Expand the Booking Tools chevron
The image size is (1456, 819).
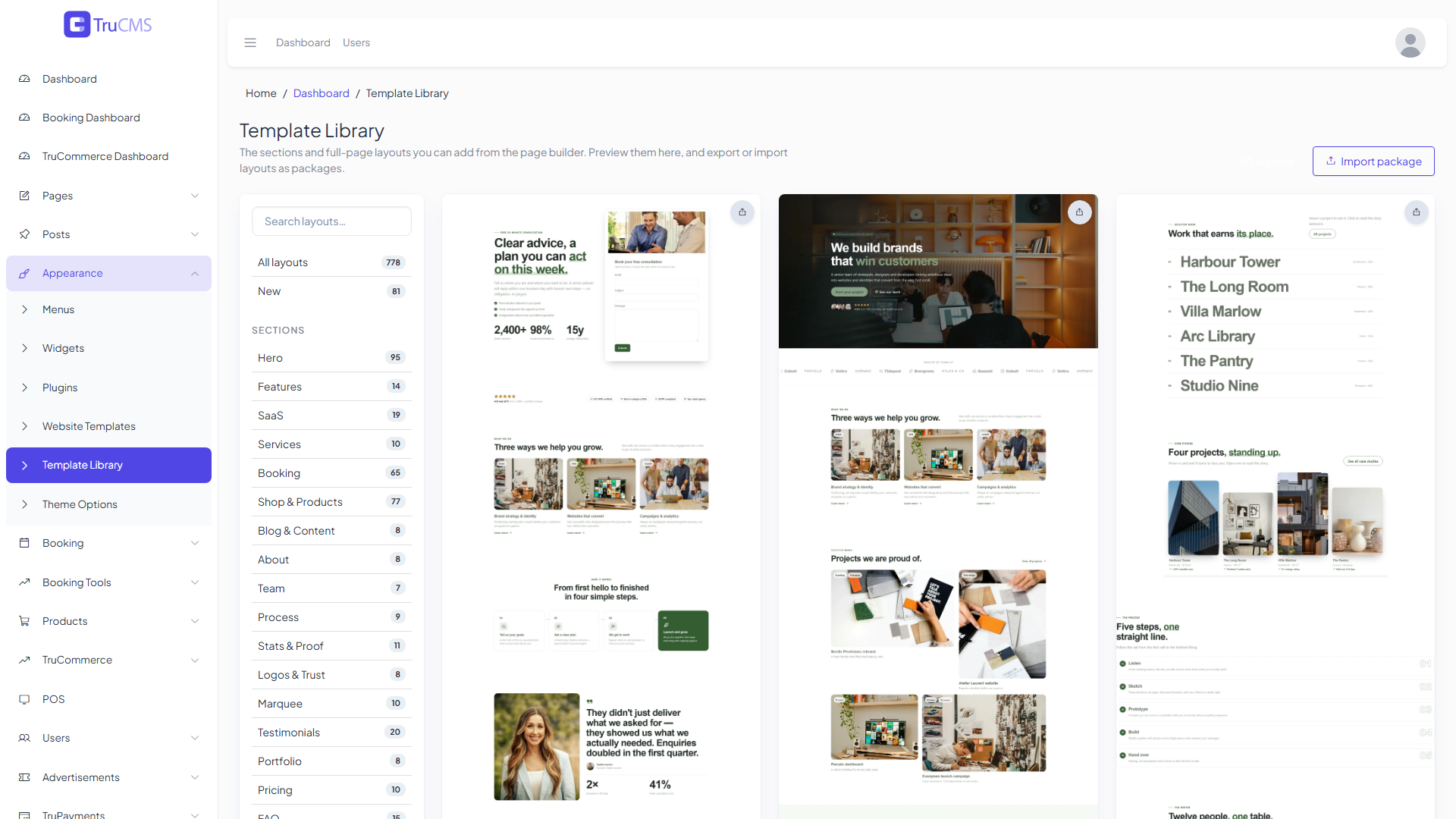(x=195, y=582)
